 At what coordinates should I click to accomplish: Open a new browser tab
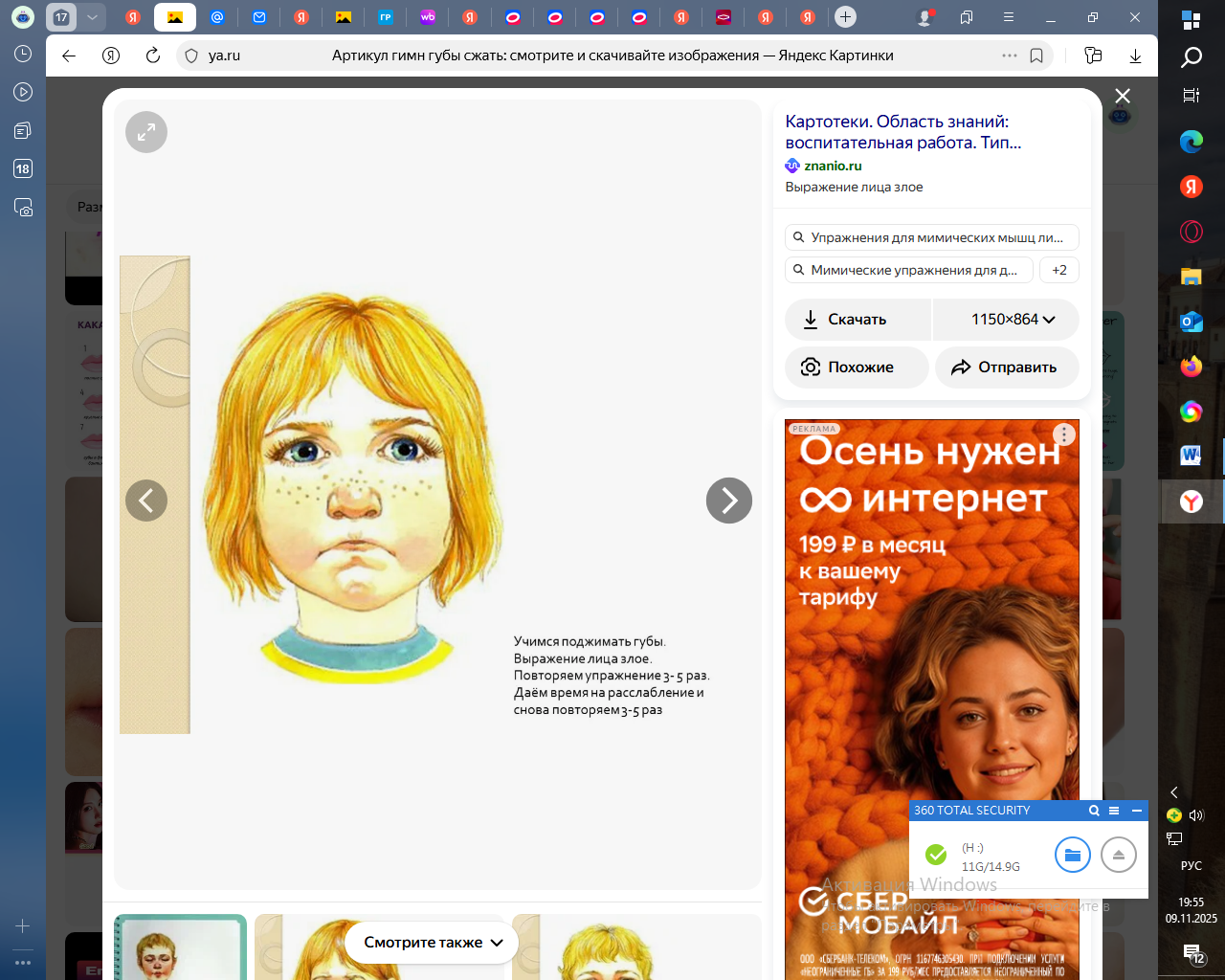(845, 17)
